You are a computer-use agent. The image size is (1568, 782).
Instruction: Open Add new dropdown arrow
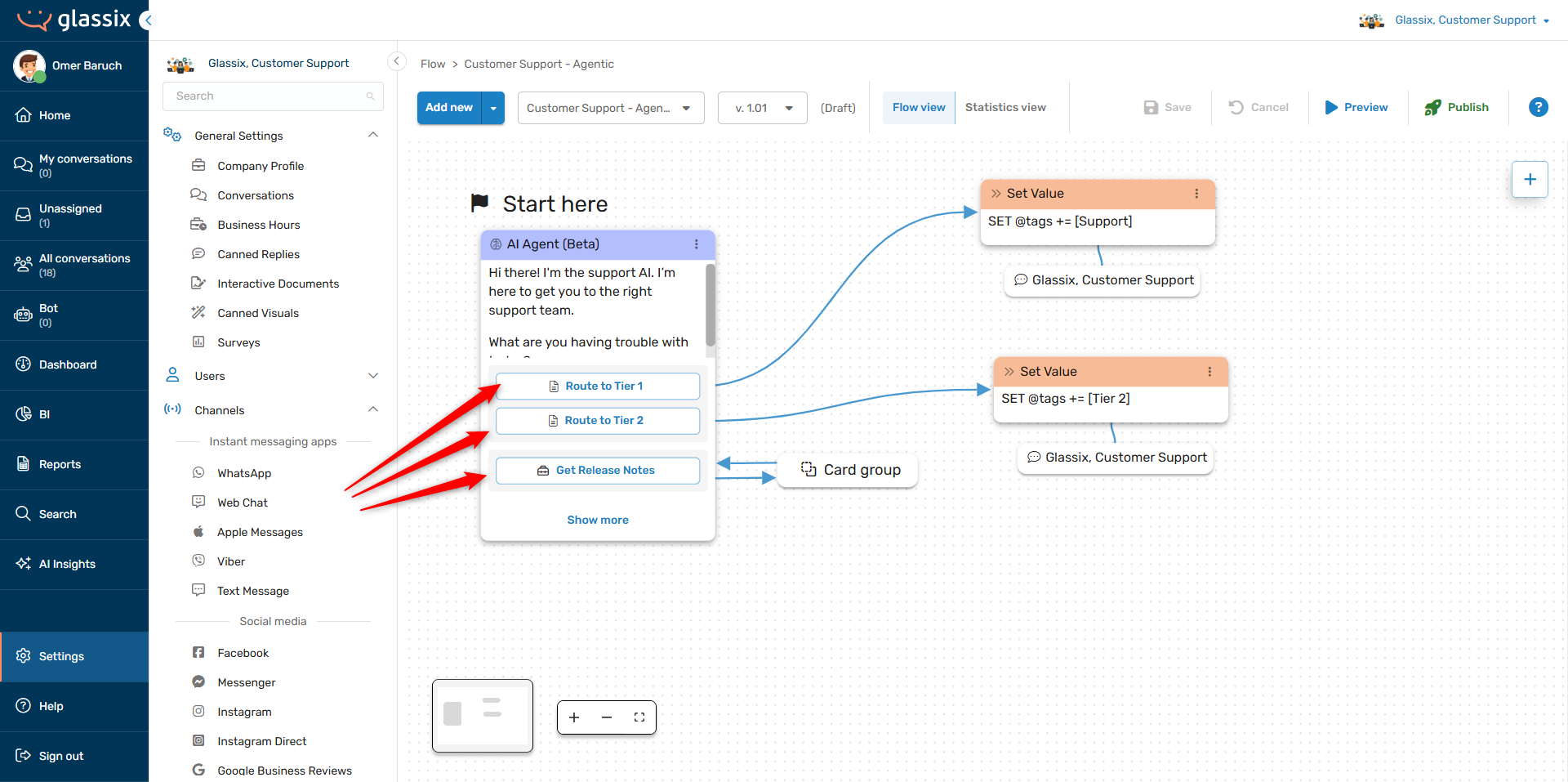coord(493,108)
